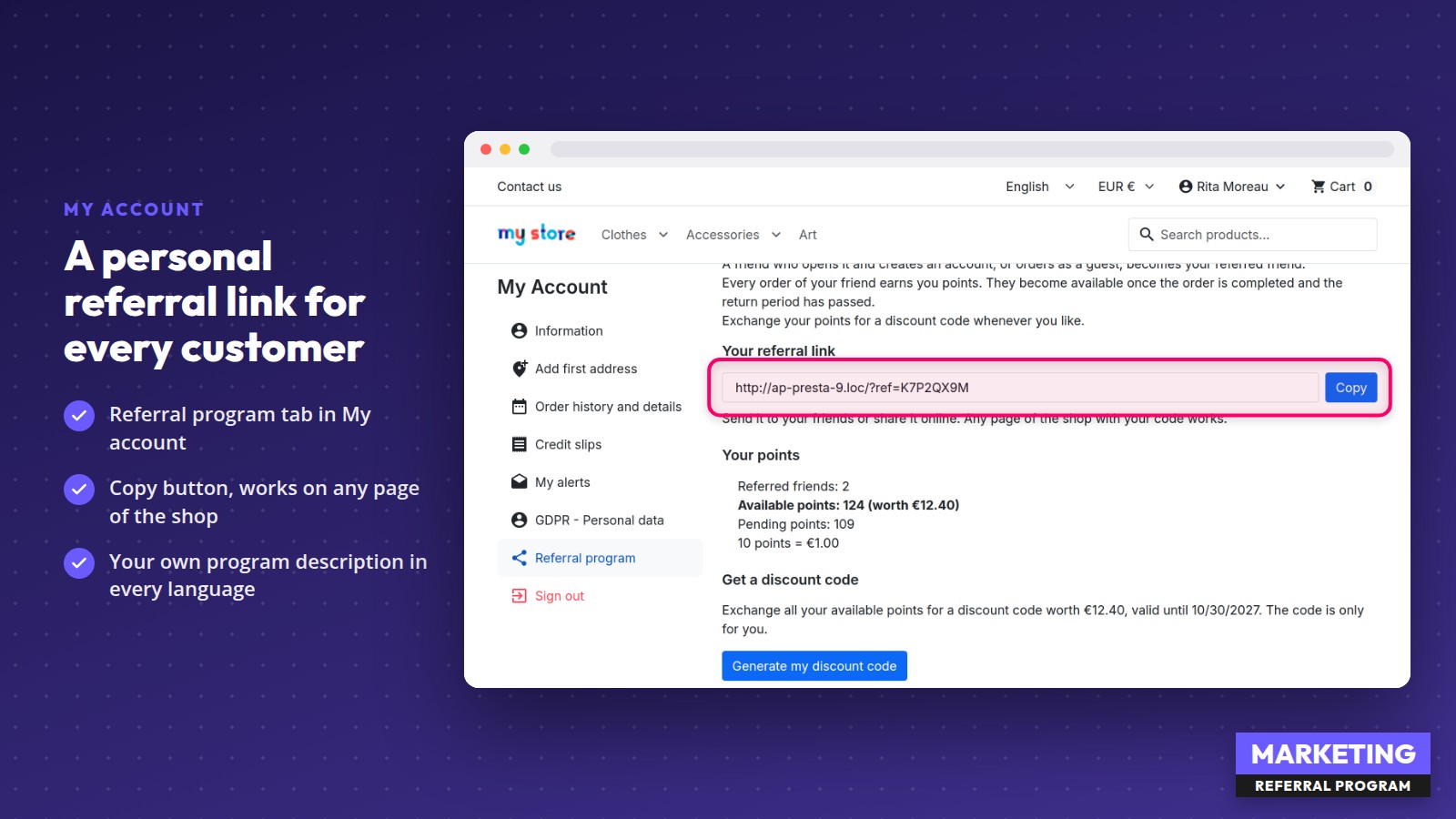Click Generate my discount code button
1456x819 pixels.
point(814,666)
